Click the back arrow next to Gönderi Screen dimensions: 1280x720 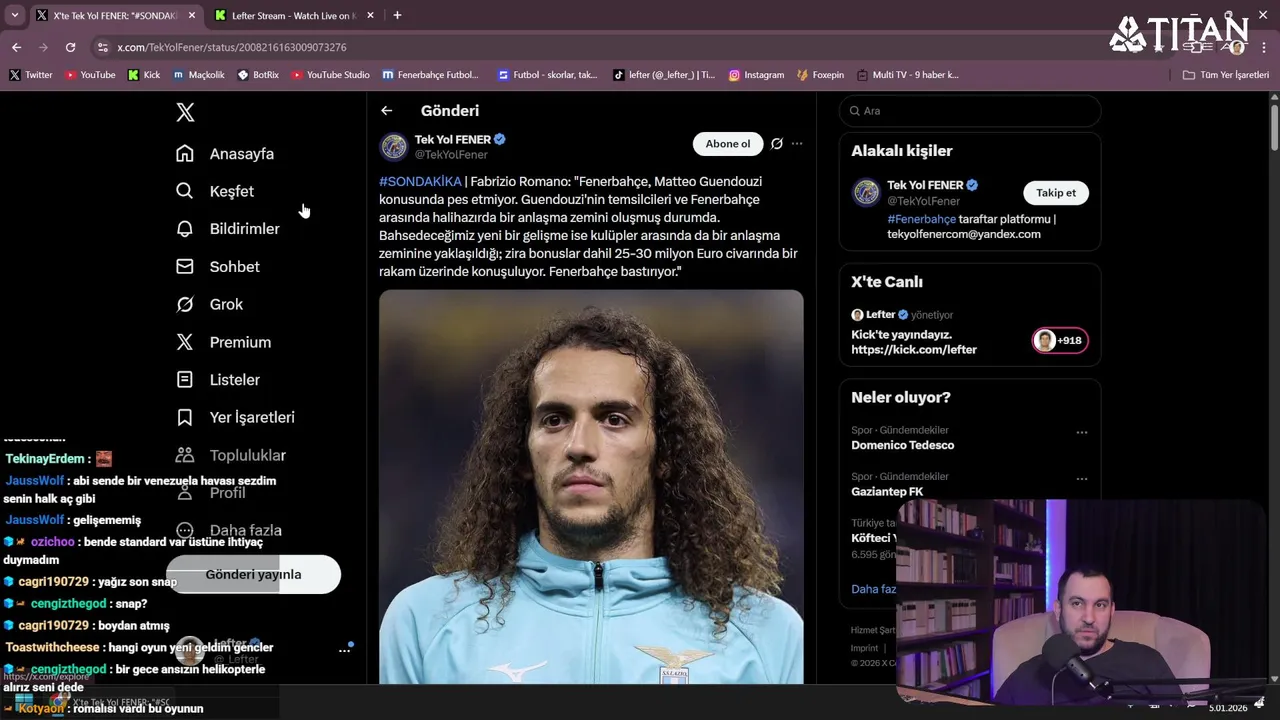[387, 111]
